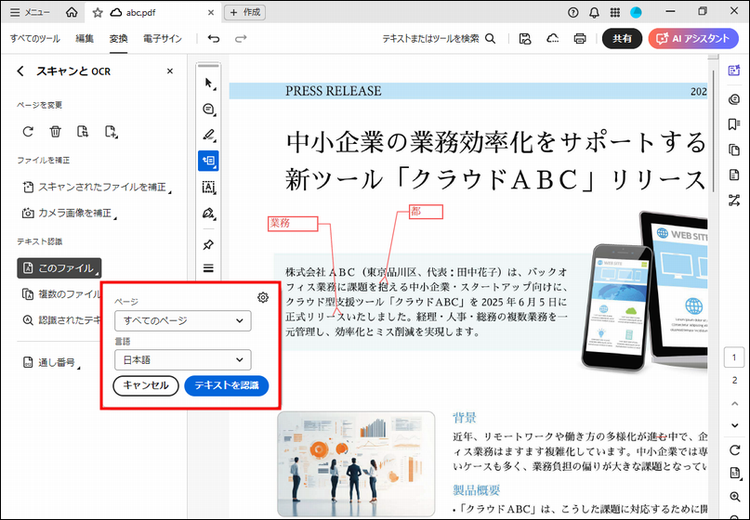
Task: Choose the comment bubble tool
Action: click(x=209, y=109)
